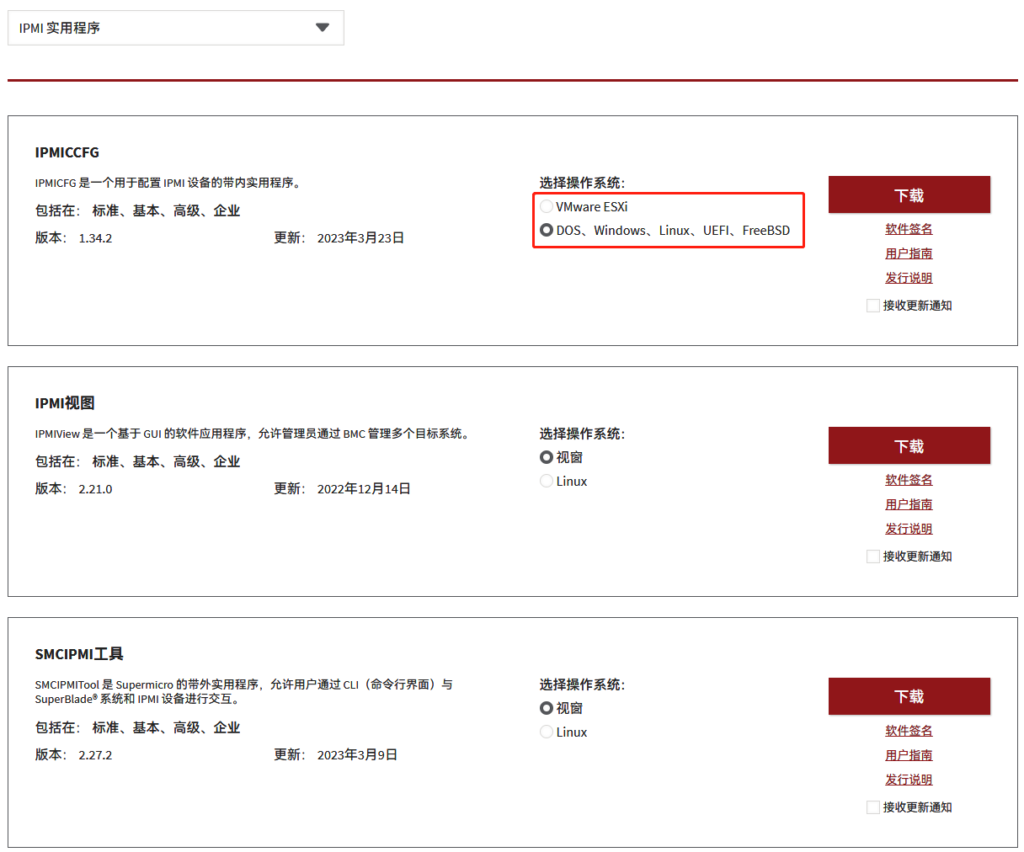Check 接收更新通知 for IPMI视图
Viewport: 1024px width, 852px height.
coord(873,556)
